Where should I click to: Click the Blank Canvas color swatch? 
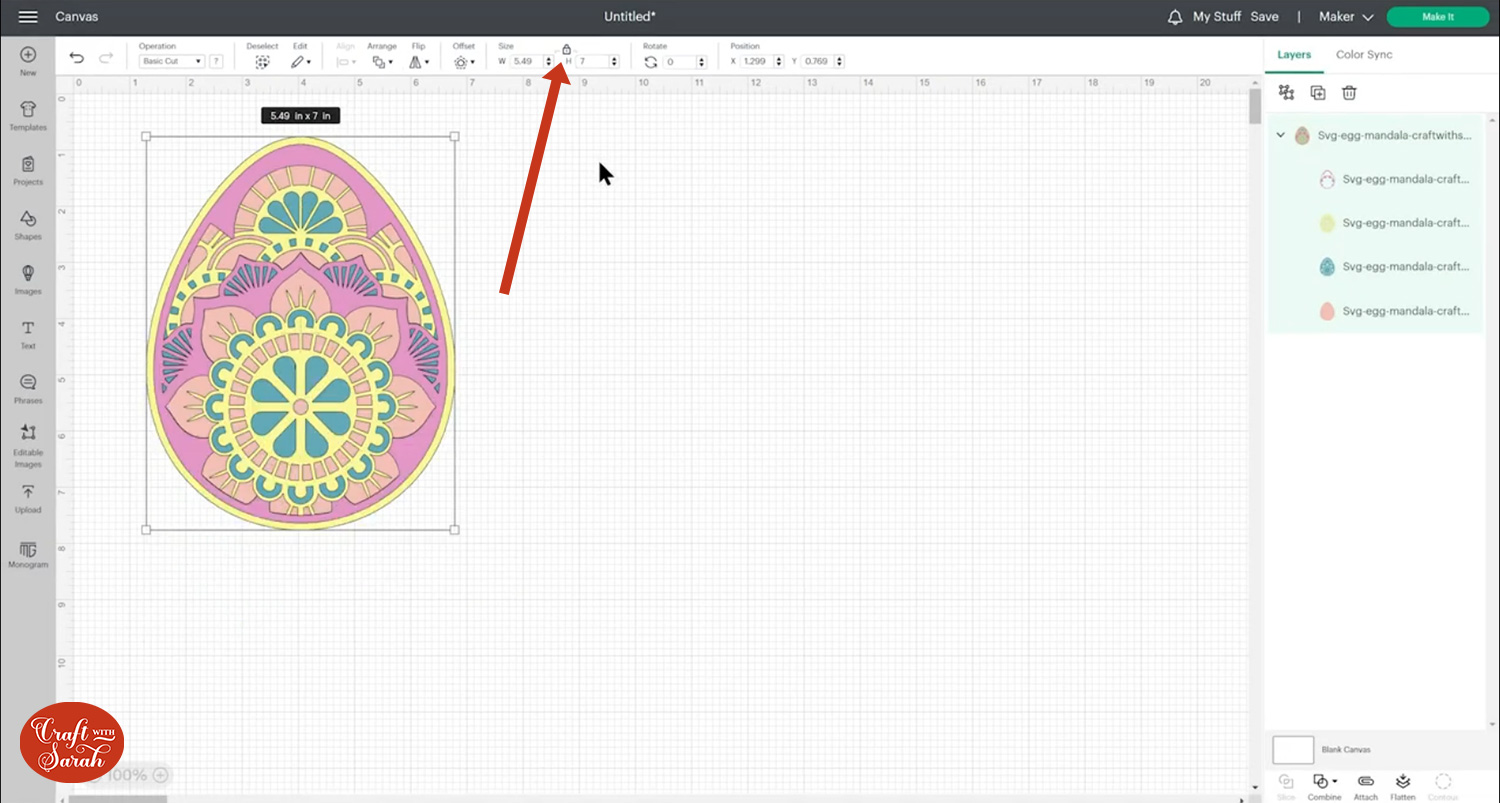(x=1293, y=750)
